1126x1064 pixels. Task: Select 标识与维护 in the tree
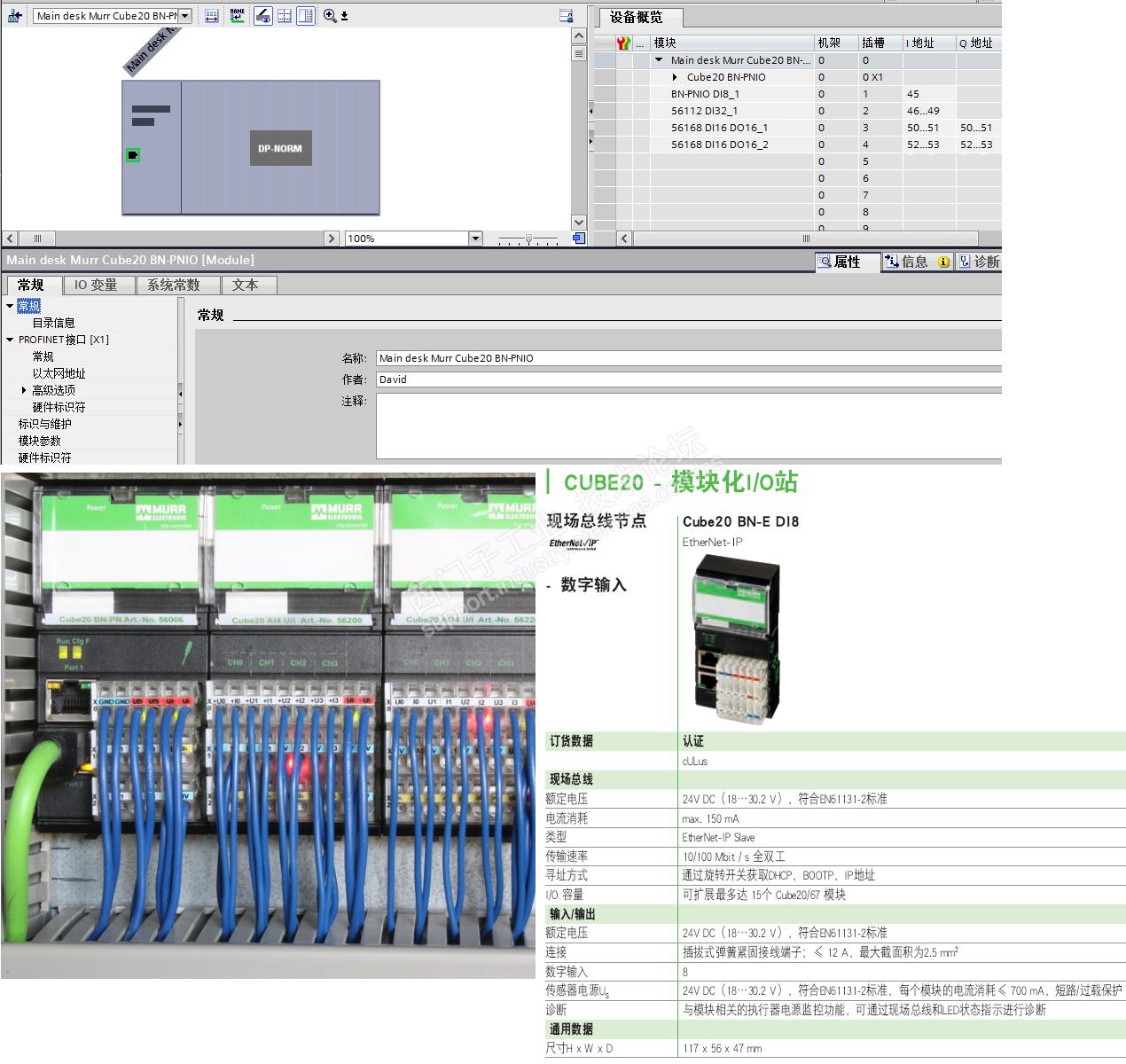click(x=45, y=424)
